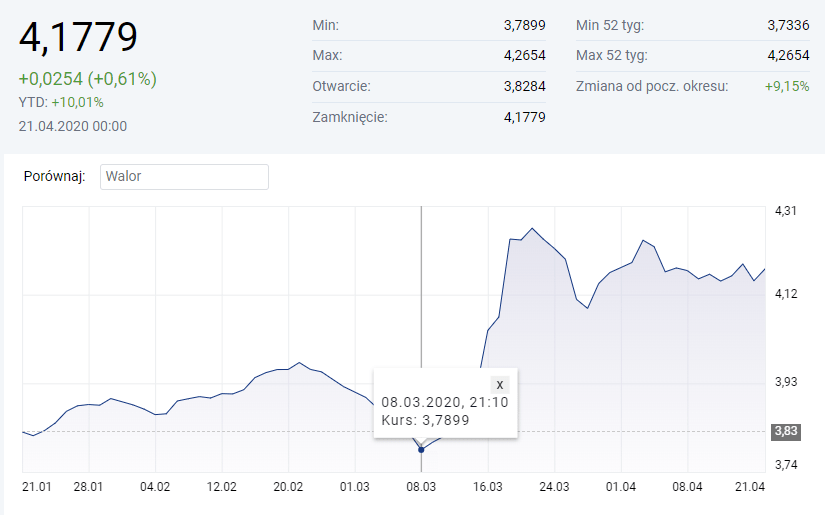Click the Zamknięcie row label
The height and width of the screenshot is (515, 825).
coord(349,117)
